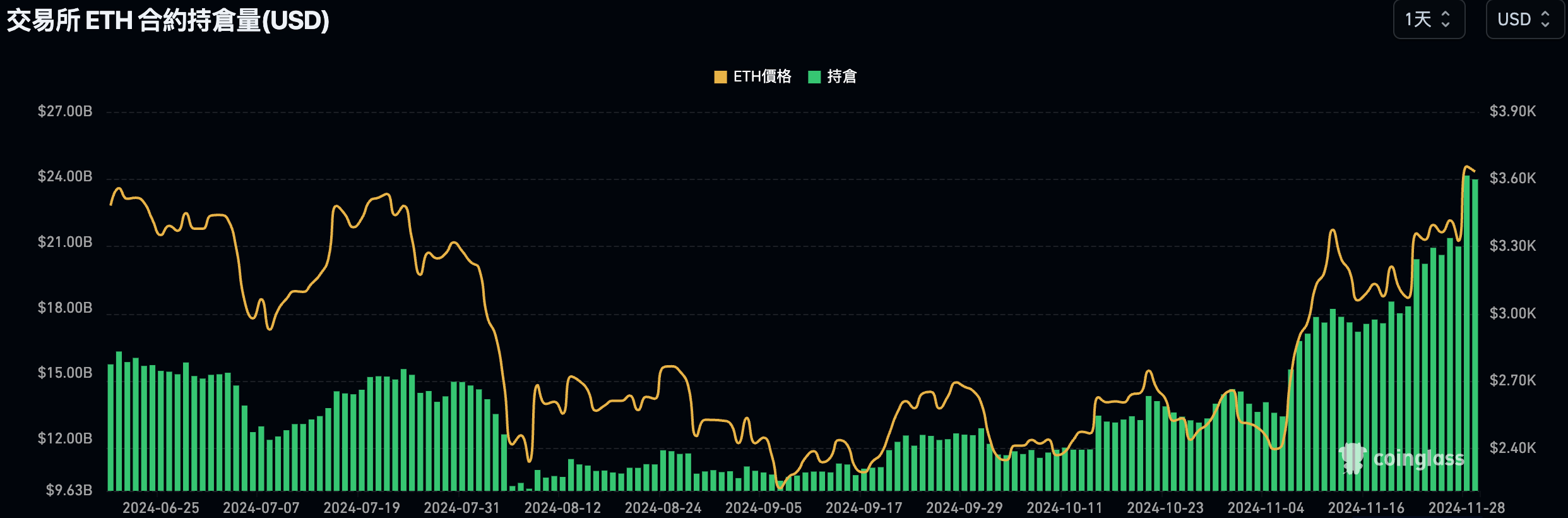Click the yellow square ETH價格 legend icon

[x=720, y=77]
